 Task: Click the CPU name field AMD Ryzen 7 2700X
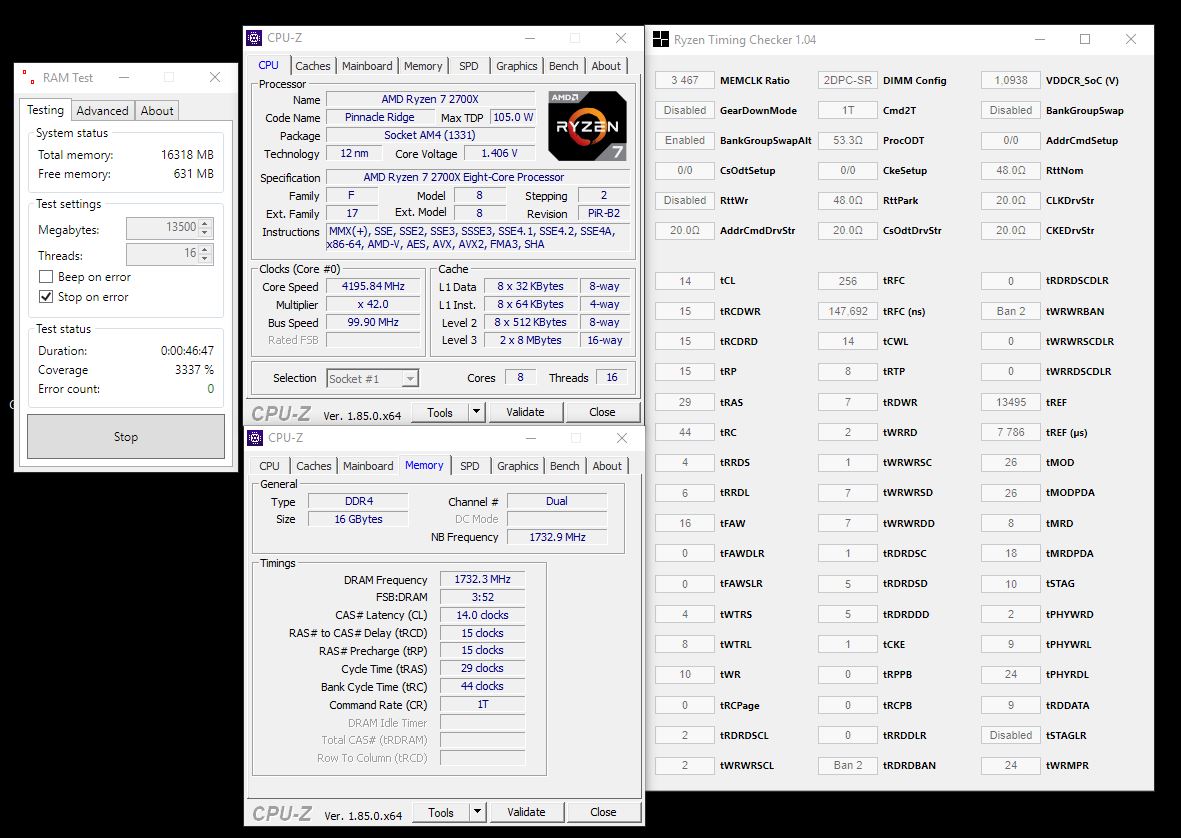pos(429,99)
